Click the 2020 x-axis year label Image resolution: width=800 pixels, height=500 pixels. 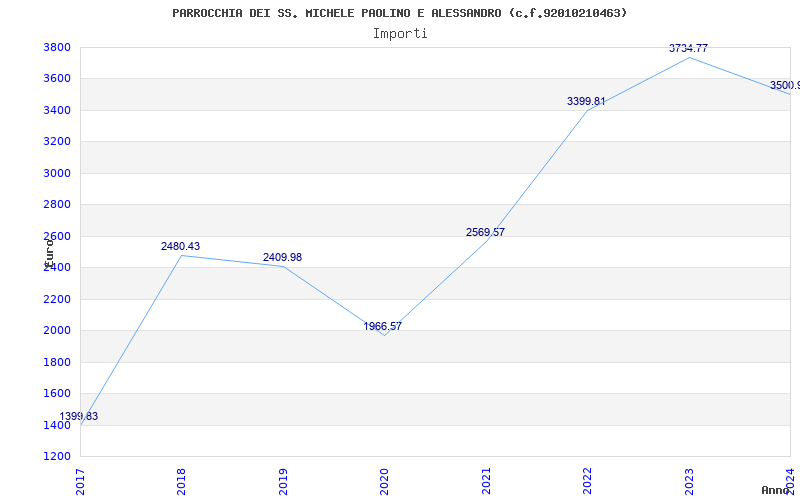(x=384, y=482)
